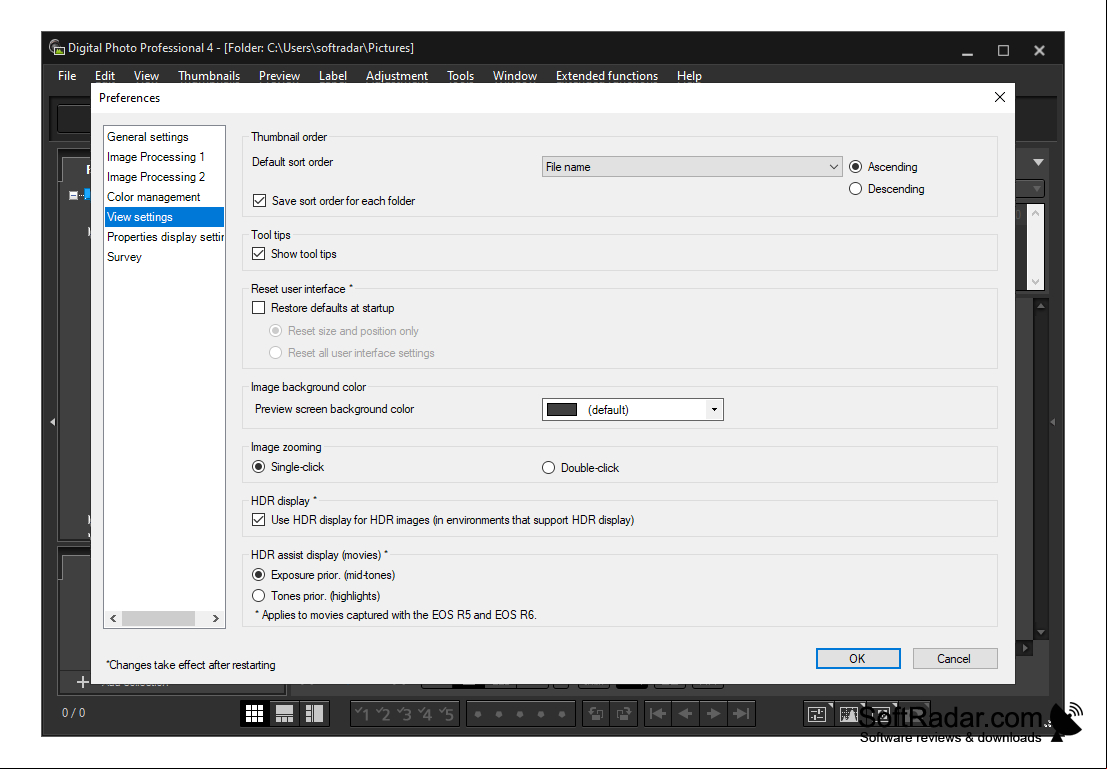Open the Preview menu
This screenshot has height=769, width=1107.
pos(280,76)
